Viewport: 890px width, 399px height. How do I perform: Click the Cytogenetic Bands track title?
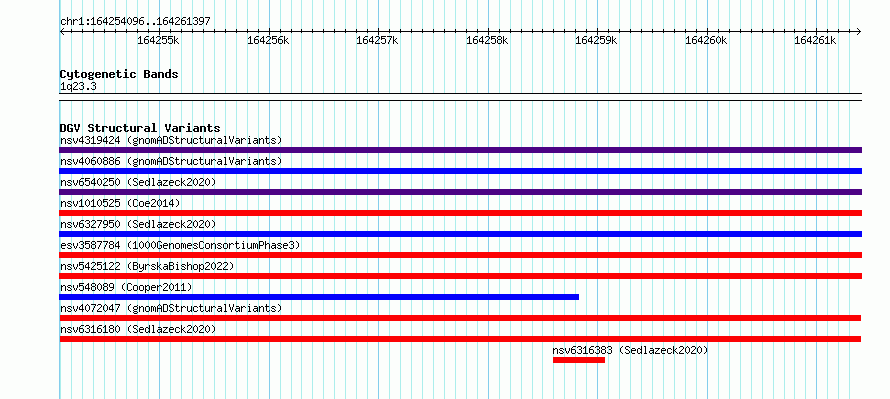(119, 74)
